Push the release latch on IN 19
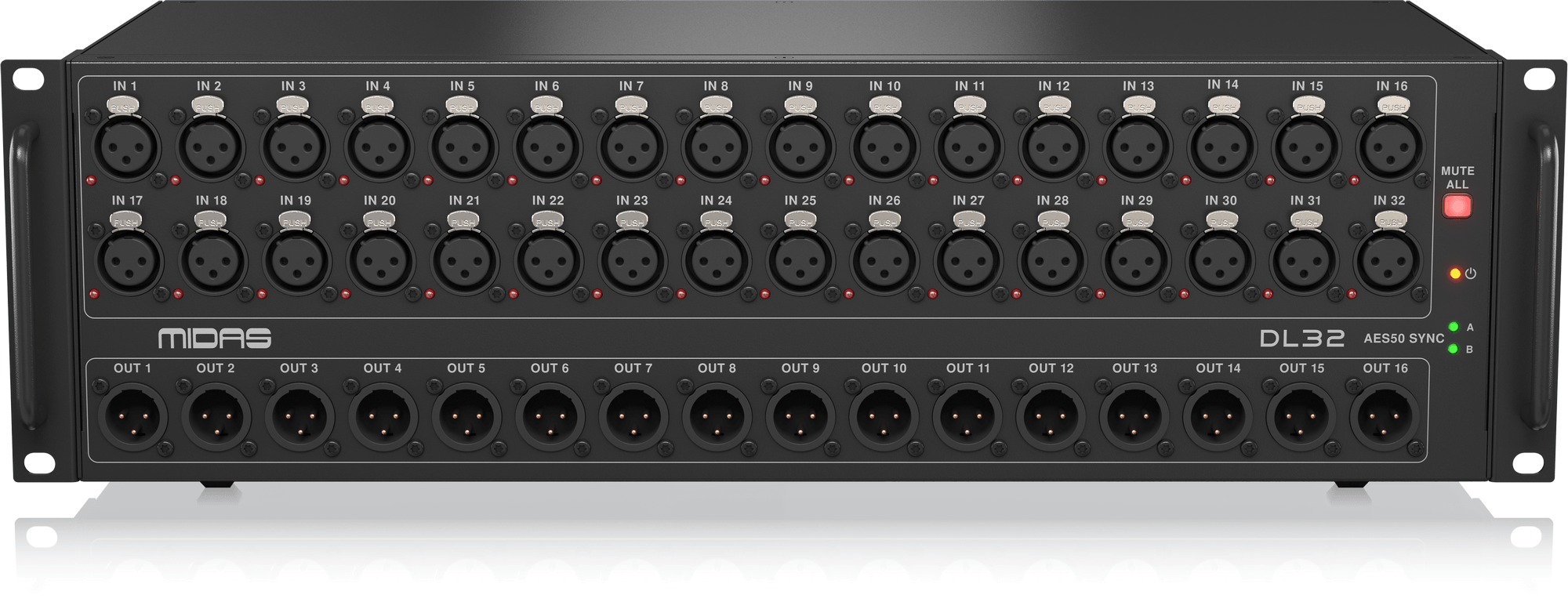 (x=296, y=221)
